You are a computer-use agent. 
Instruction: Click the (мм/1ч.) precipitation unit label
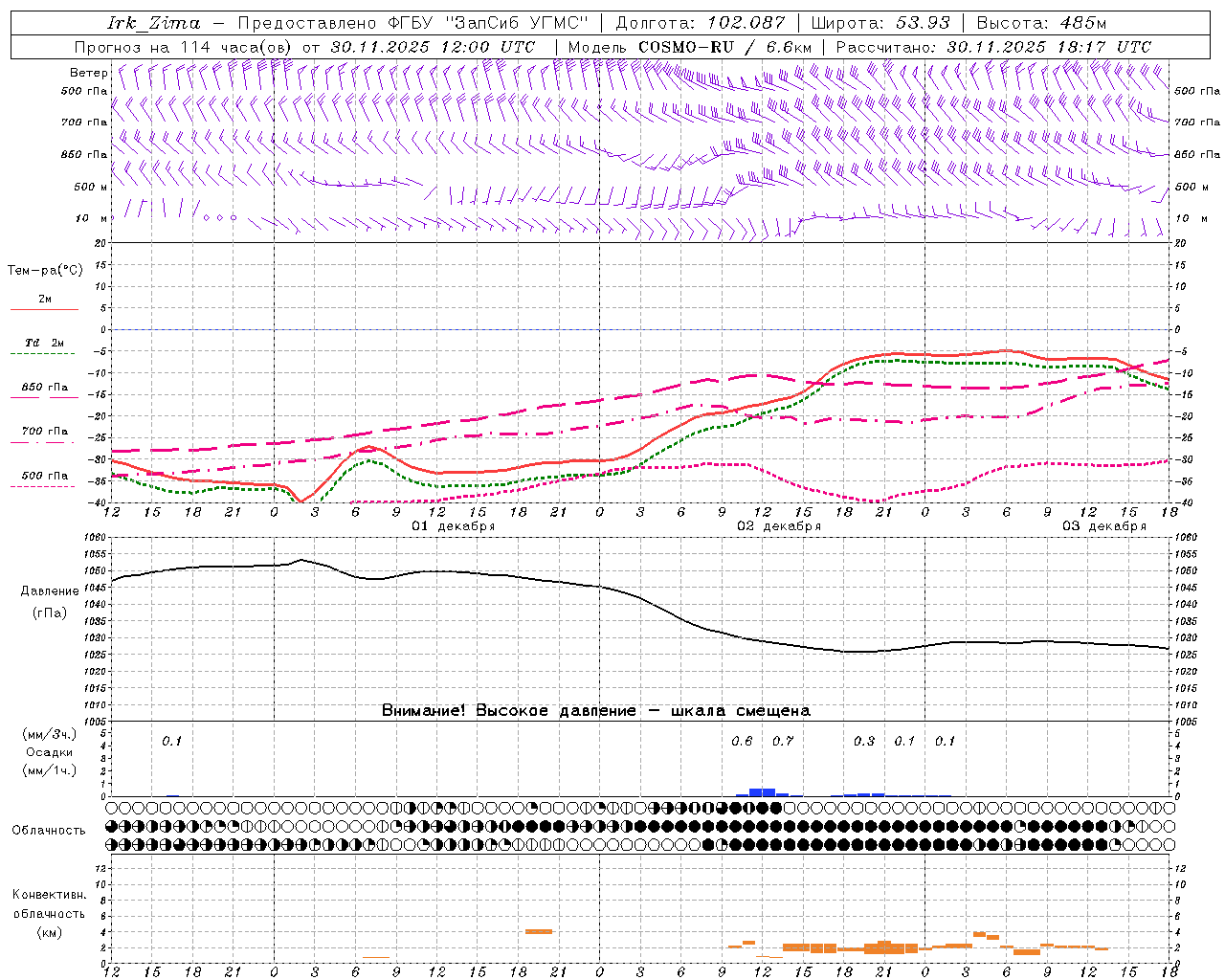(x=50, y=770)
